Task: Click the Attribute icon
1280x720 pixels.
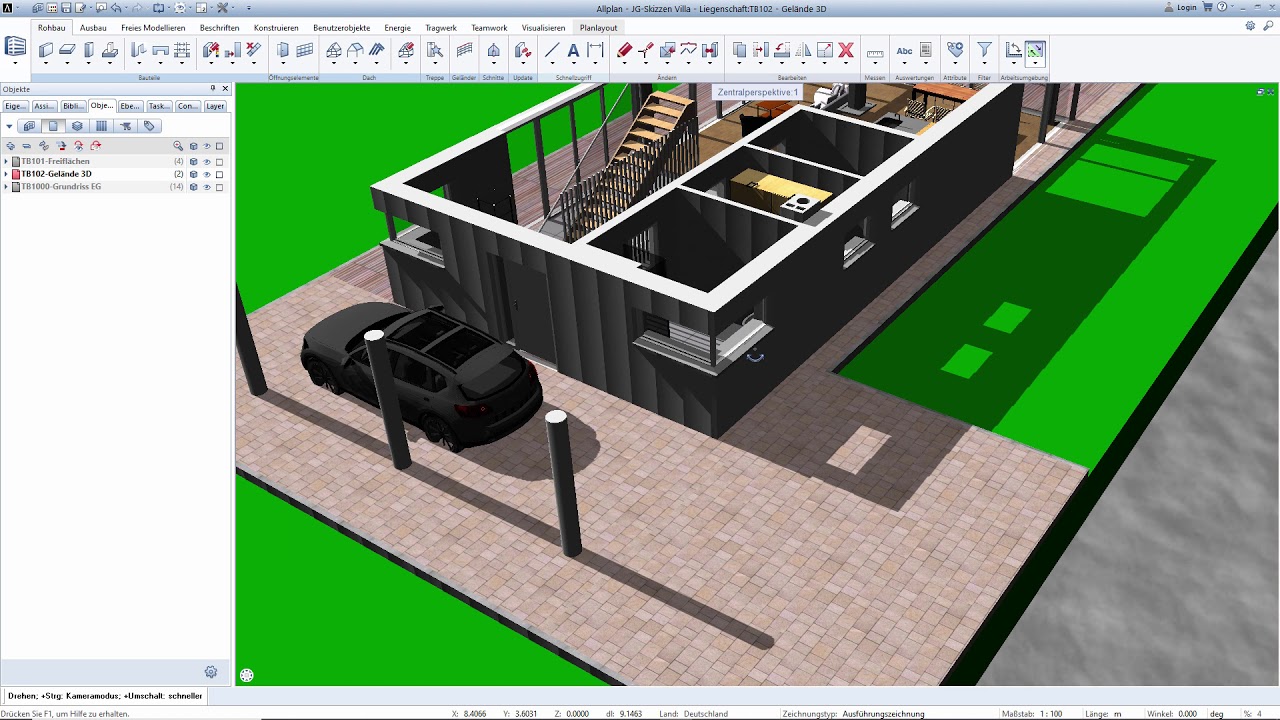Action: pyautogui.click(x=955, y=50)
